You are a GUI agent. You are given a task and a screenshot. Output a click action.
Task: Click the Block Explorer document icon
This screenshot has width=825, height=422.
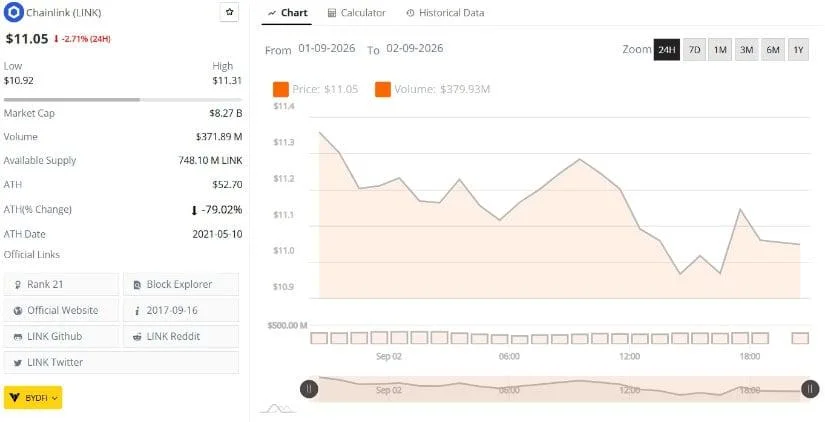[x=137, y=285]
